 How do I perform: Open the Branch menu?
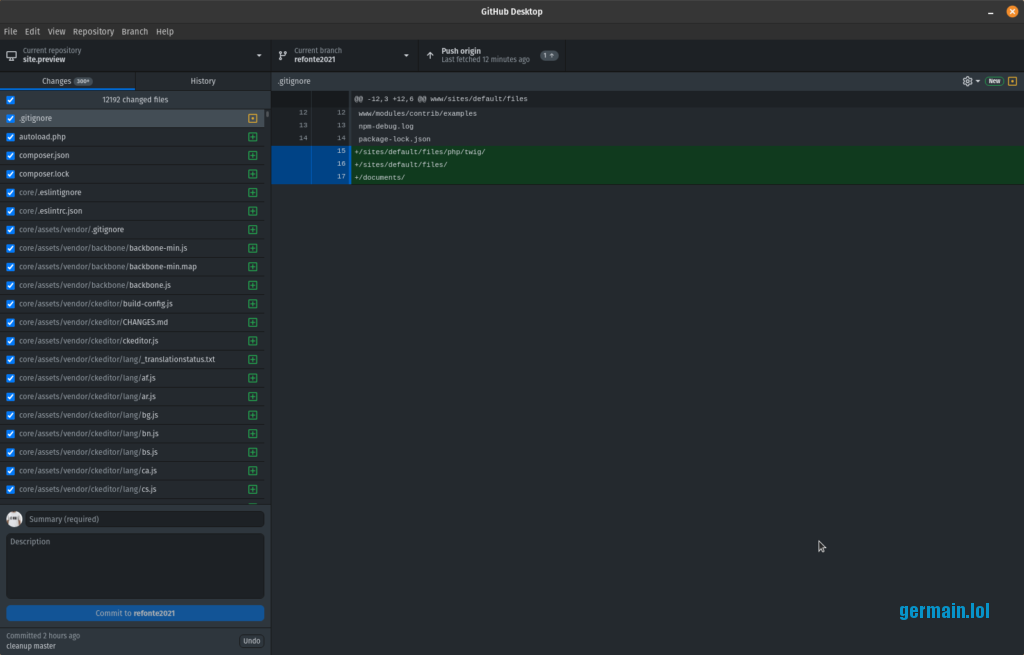[135, 32]
